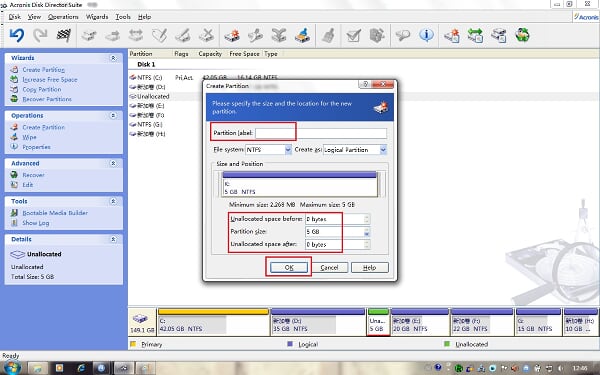
Task: Click the Copy Partition wizard icon left of recover icon
Action: [x=499, y=35]
